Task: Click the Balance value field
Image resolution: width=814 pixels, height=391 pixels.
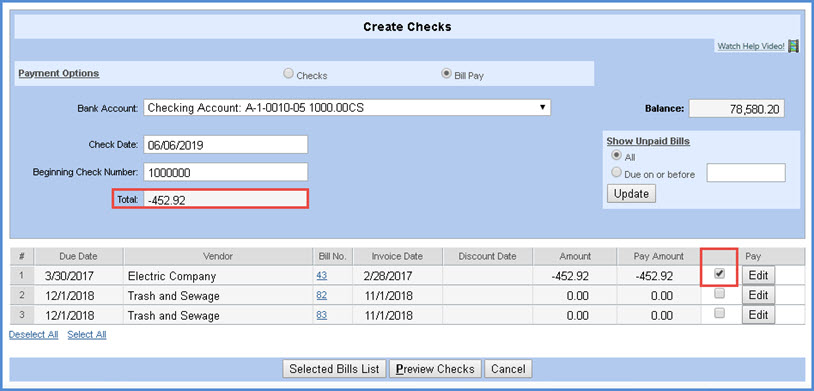Action: coord(736,109)
